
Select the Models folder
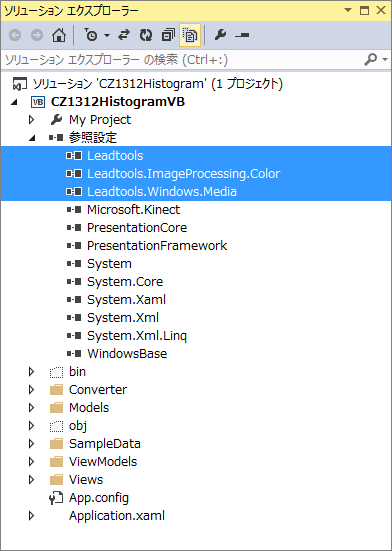click(89, 407)
